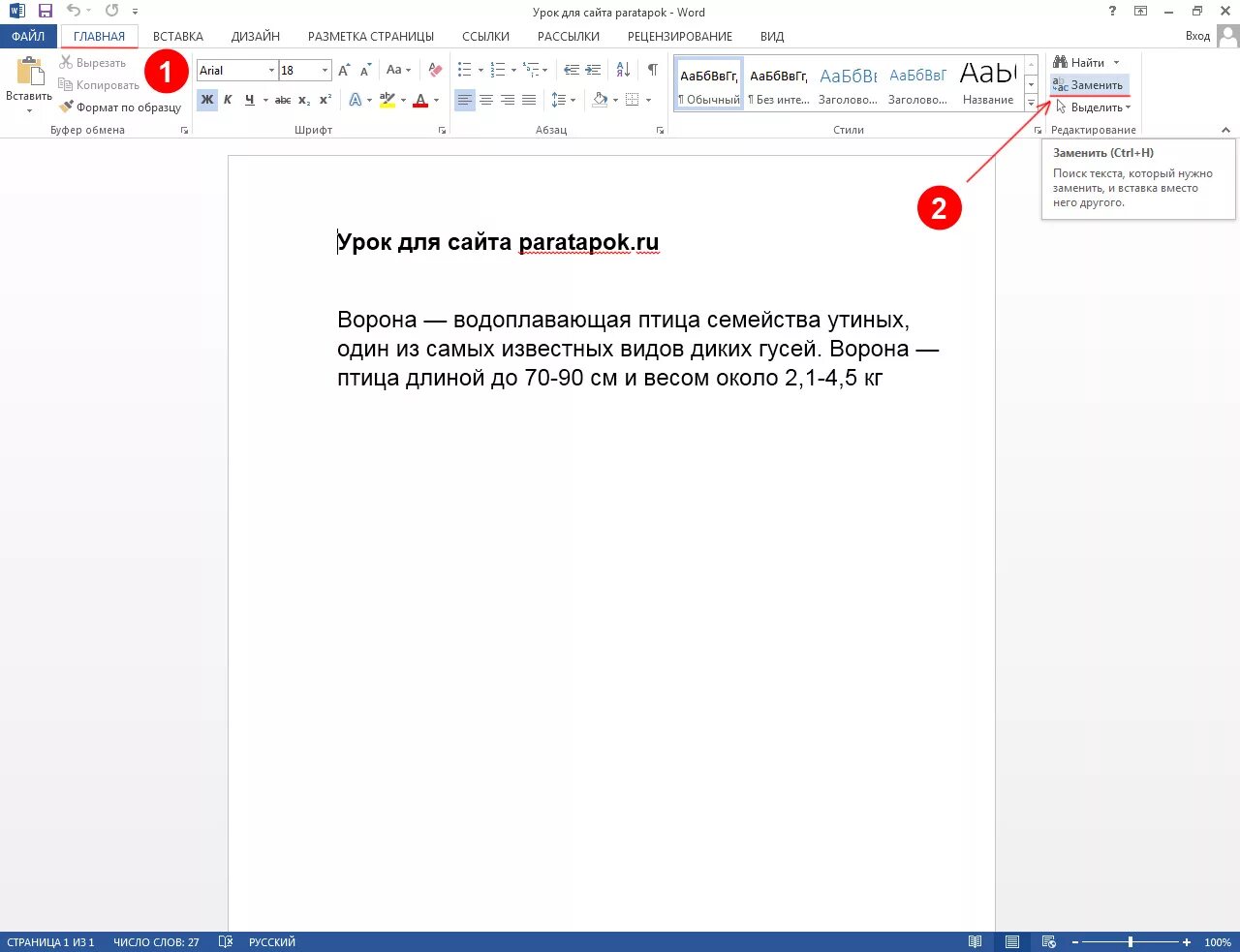Toggle underline (Ч) formatting
The height and width of the screenshot is (952, 1240).
249,100
